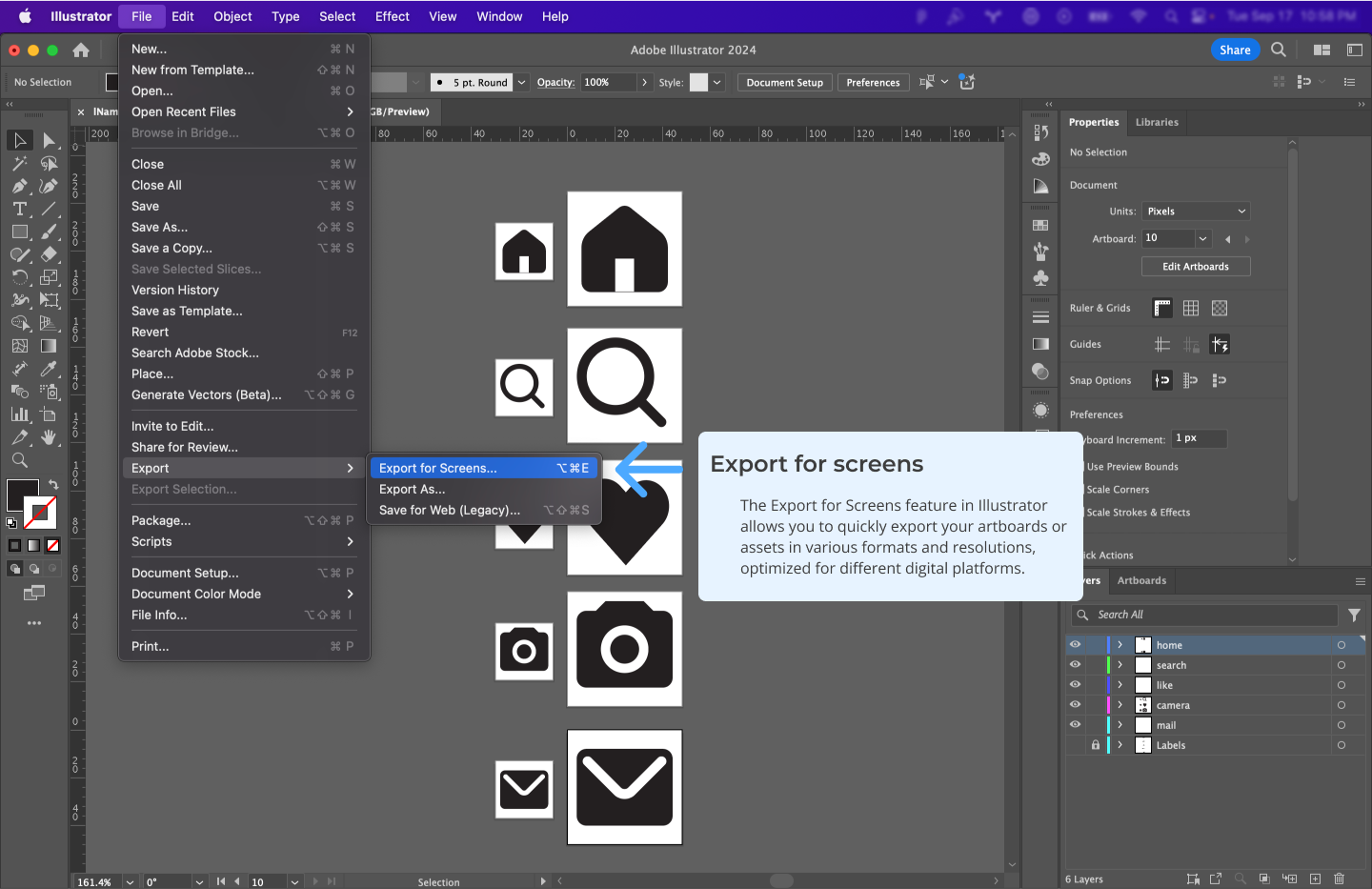Unlock the Labels layer
The image size is (1372, 889).
click(x=1094, y=745)
